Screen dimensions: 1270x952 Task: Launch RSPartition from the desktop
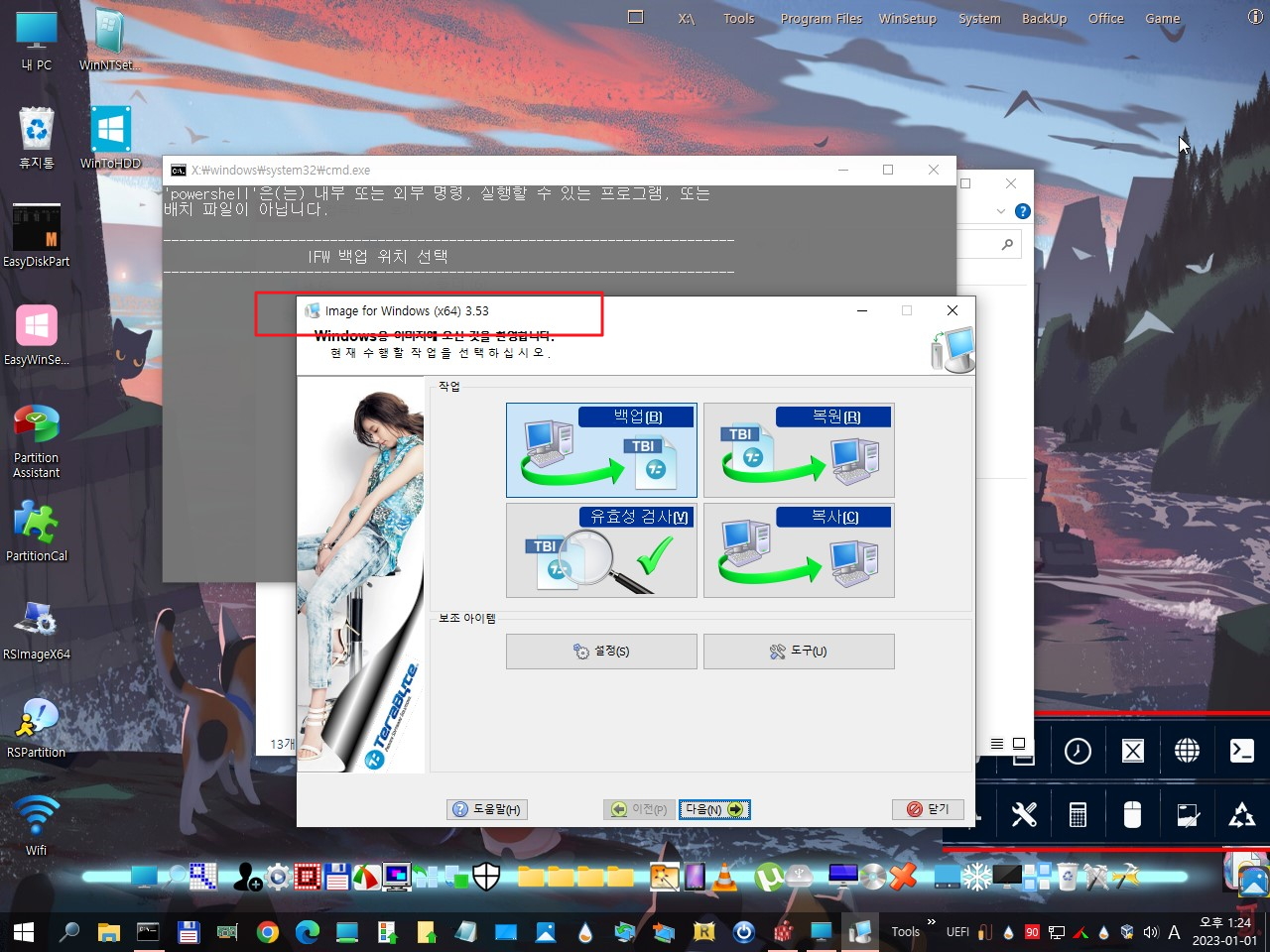click(37, 727)
